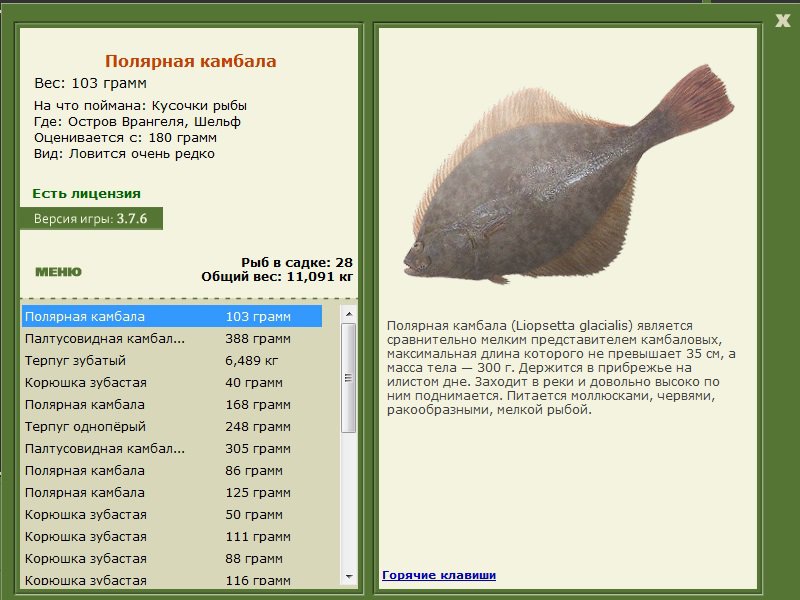The width and height of the screenshot is (800, 600).
Task: Select Полярная камбала 86 грамм row
Action: 172,470
